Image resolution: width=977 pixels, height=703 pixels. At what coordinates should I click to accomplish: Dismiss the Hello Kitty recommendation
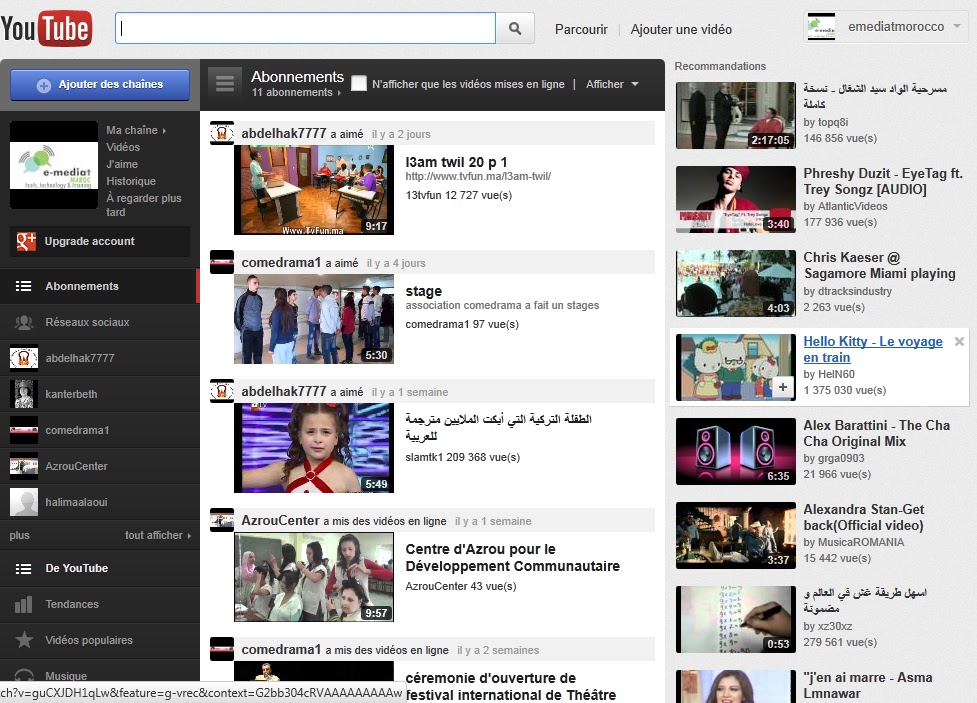tap(959, 340)
